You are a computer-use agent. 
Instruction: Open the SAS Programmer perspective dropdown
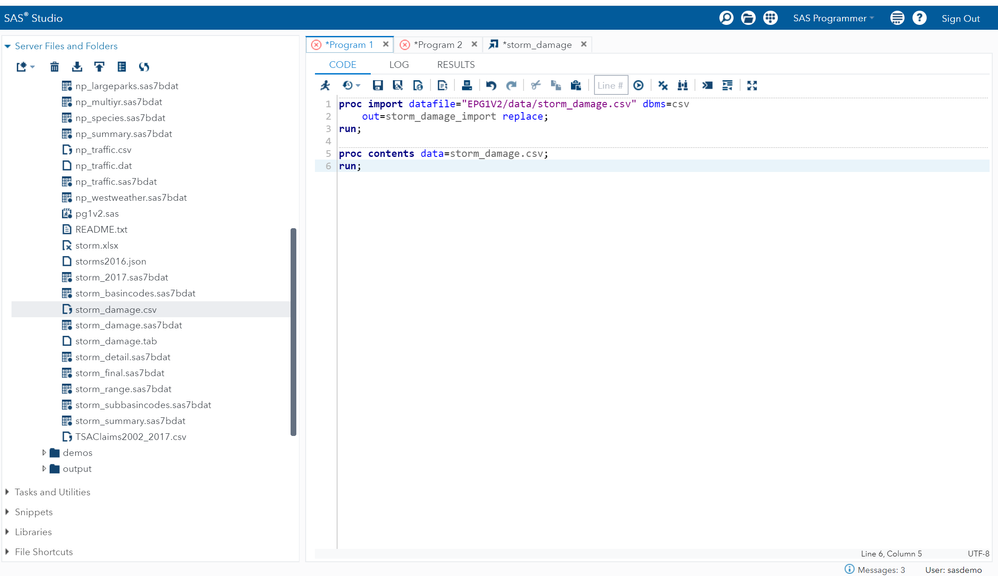pyautogui.click(x=833, y=18)
